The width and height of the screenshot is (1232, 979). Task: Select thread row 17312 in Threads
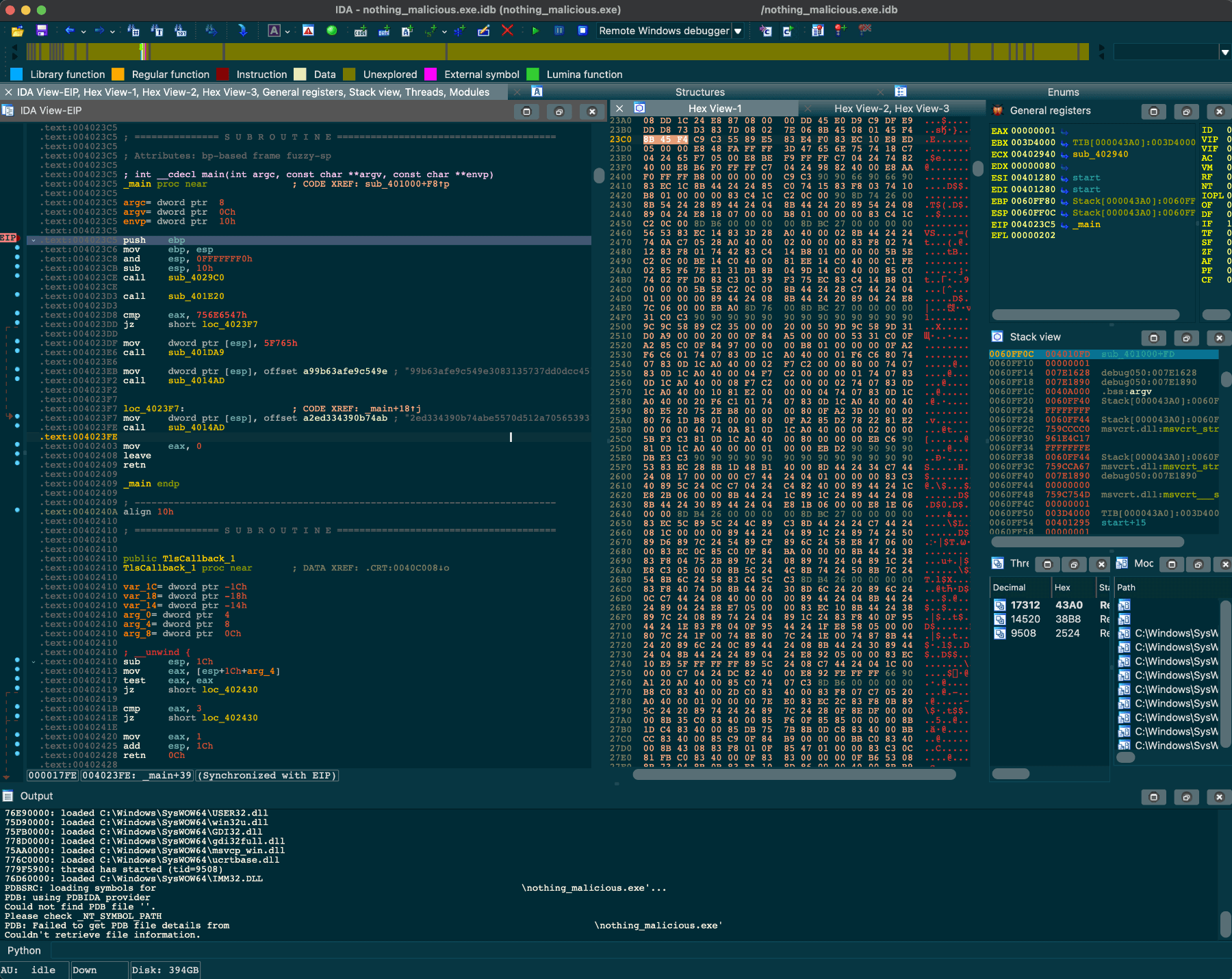pyautogui.click(x=1049, y=605)
